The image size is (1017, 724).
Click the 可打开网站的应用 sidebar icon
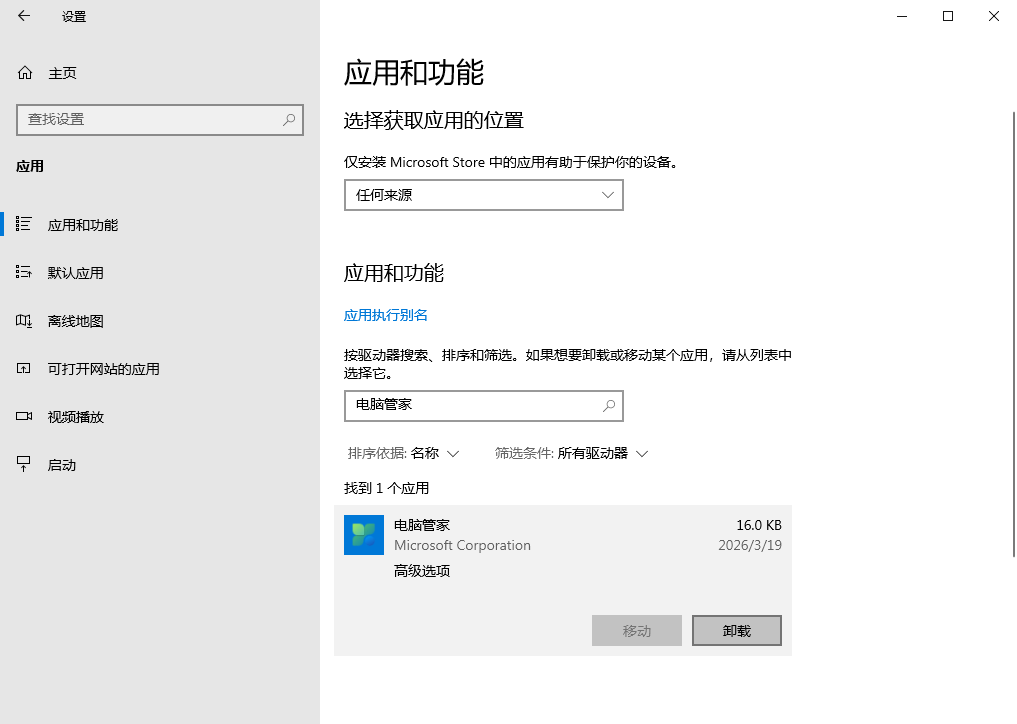[x=25, y=369]
